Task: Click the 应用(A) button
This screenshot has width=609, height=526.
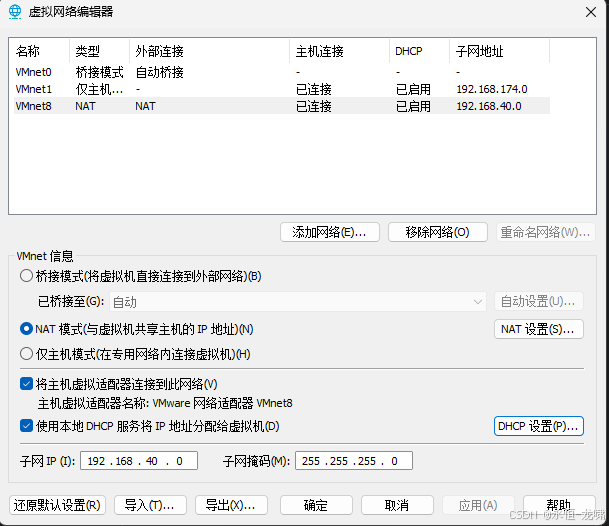Action: pyautogui.click(x=478, y=505)
